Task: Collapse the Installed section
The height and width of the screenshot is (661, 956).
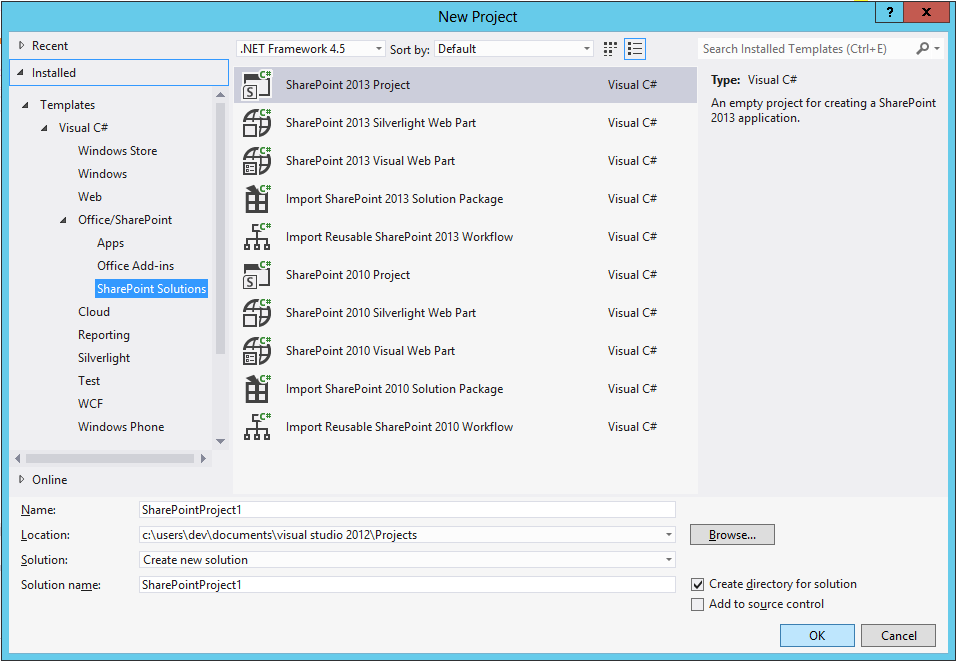Action: [x=21, y=73]
